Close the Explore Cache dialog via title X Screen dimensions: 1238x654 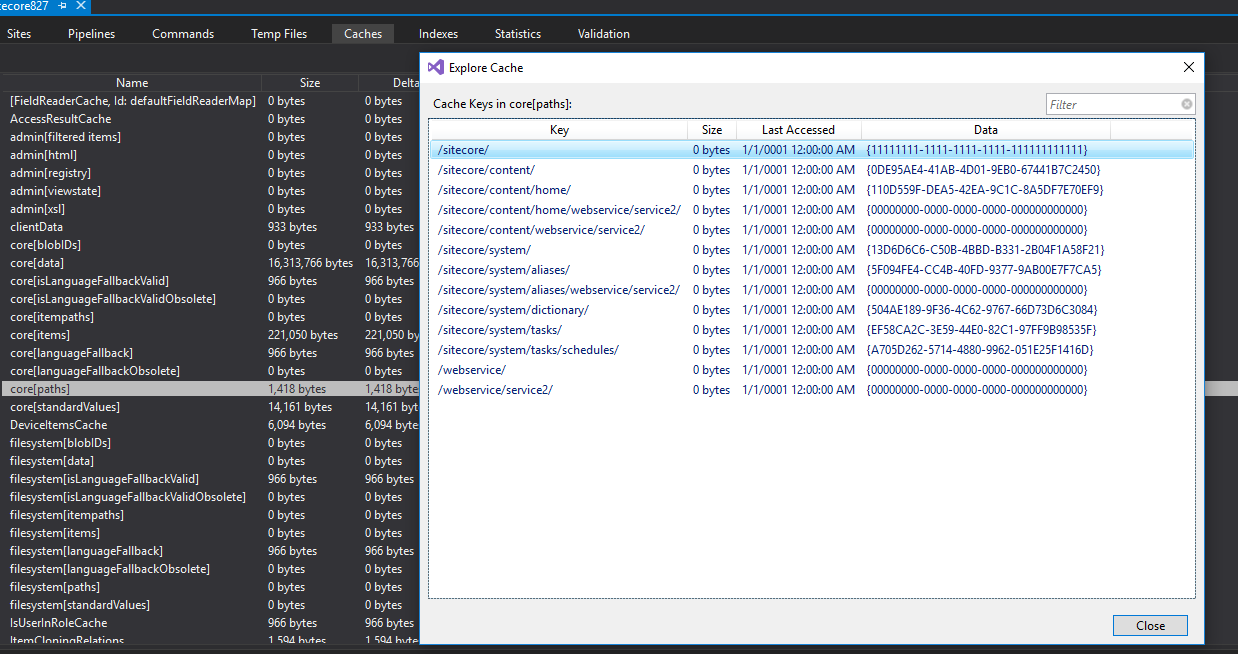(x=1188, y=67)
